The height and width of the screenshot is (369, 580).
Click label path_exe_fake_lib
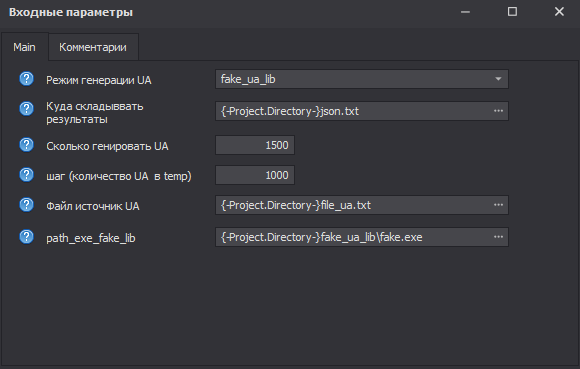click(x=91, y=238)
